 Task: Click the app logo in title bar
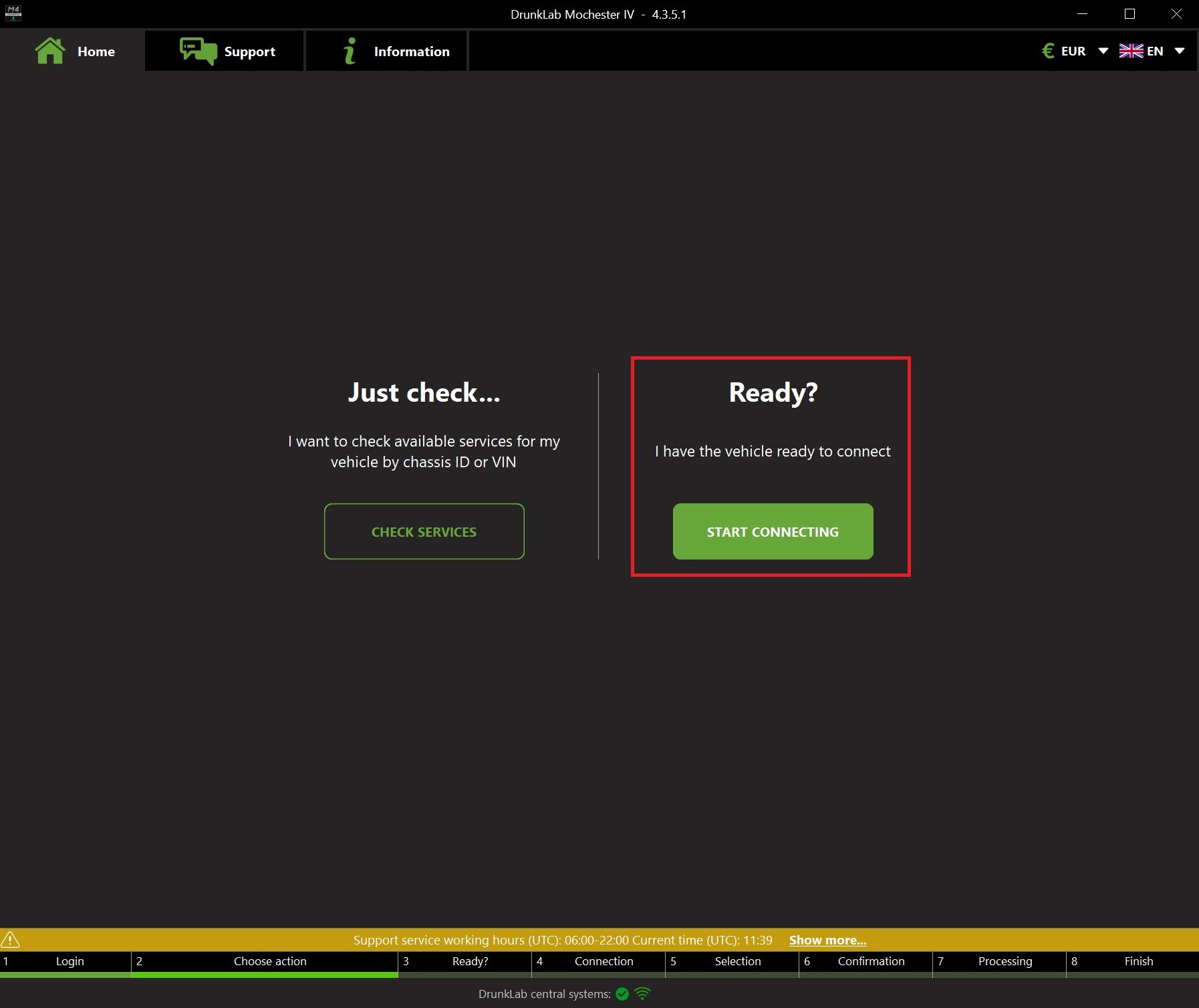[x=13, y=13]
